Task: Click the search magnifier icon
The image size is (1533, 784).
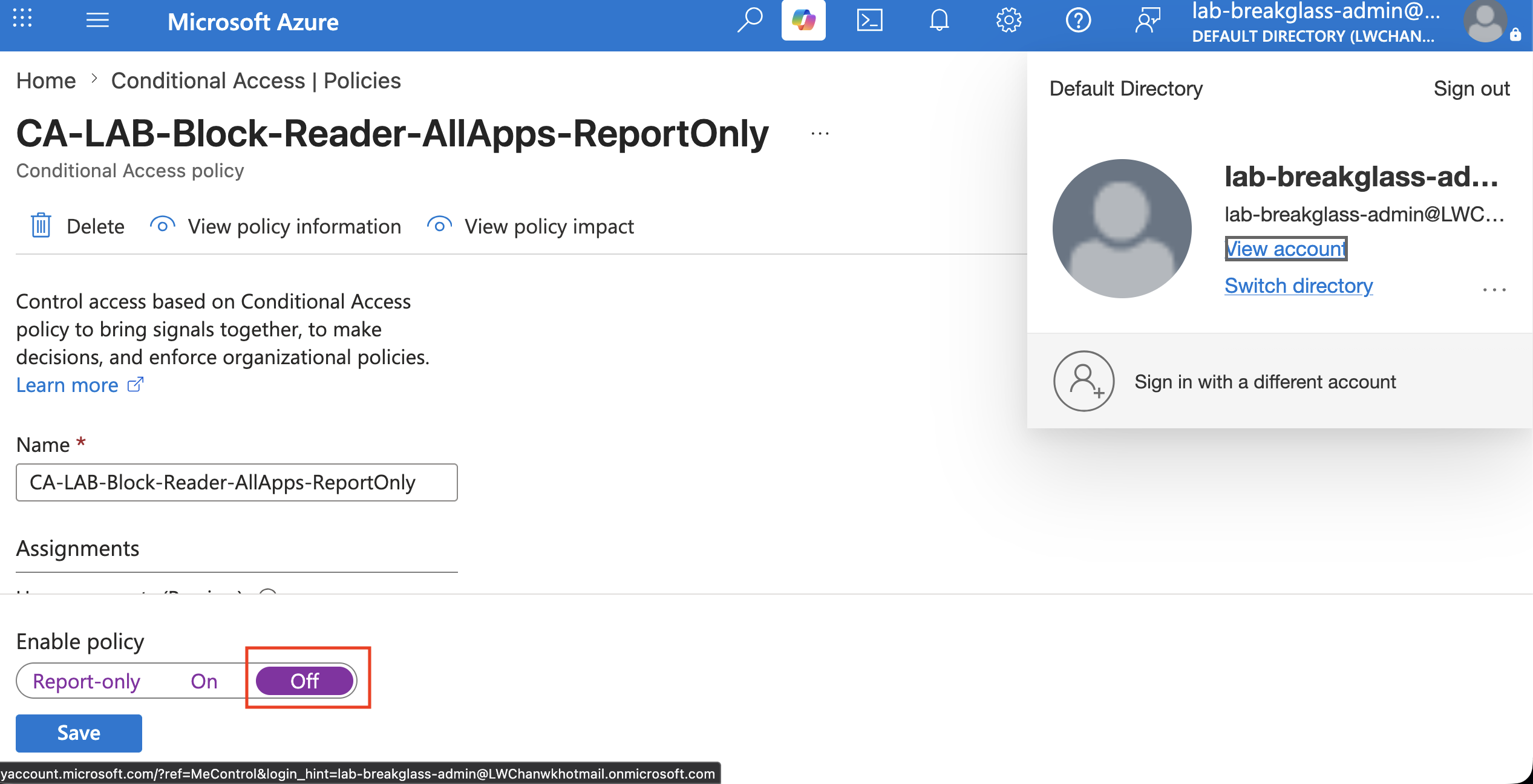Action: pyautogui.click(x=750, y=21)
